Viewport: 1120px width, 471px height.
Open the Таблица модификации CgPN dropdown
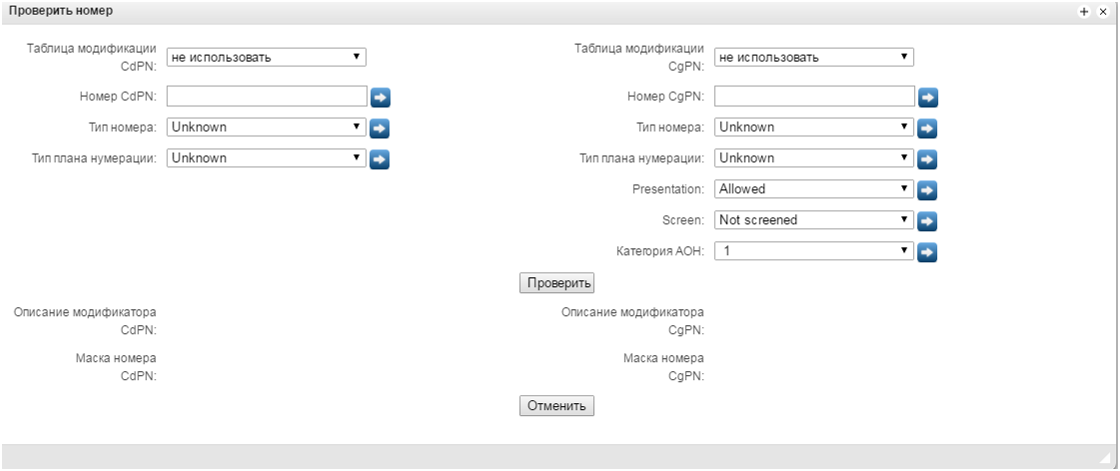814,57
